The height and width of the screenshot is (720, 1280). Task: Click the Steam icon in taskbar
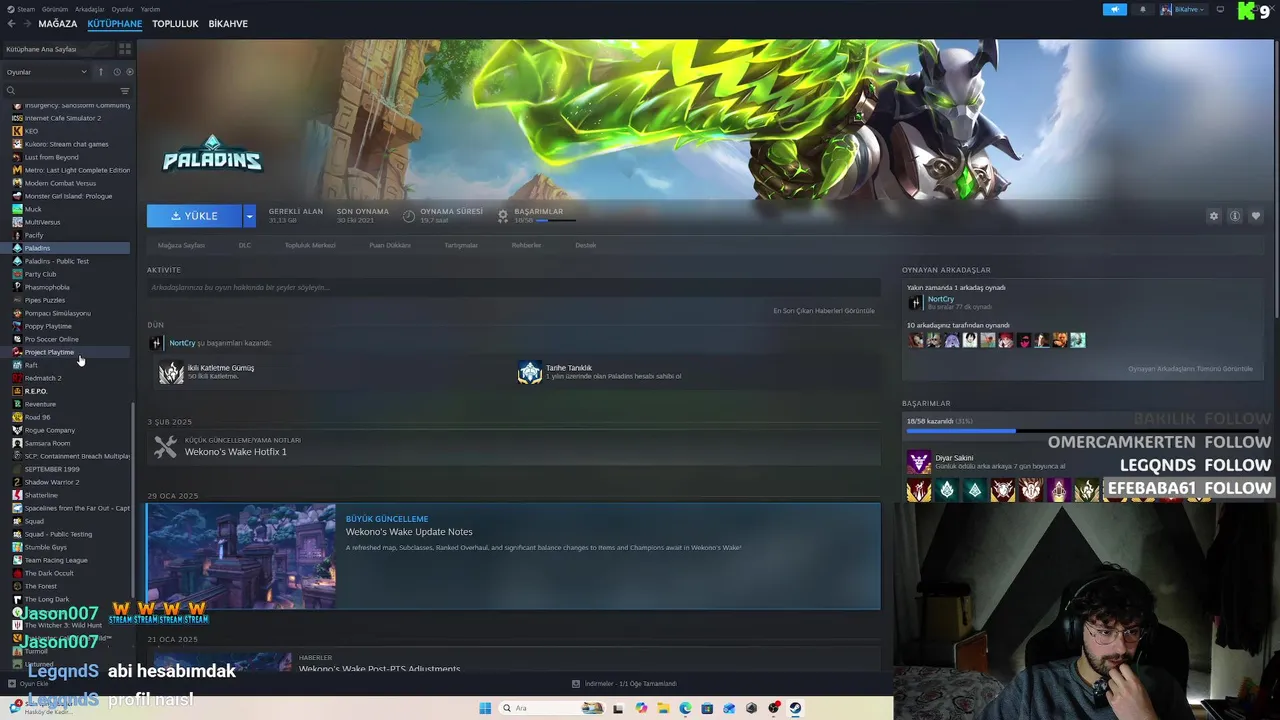pyautogui.click(x=795, y=708)
